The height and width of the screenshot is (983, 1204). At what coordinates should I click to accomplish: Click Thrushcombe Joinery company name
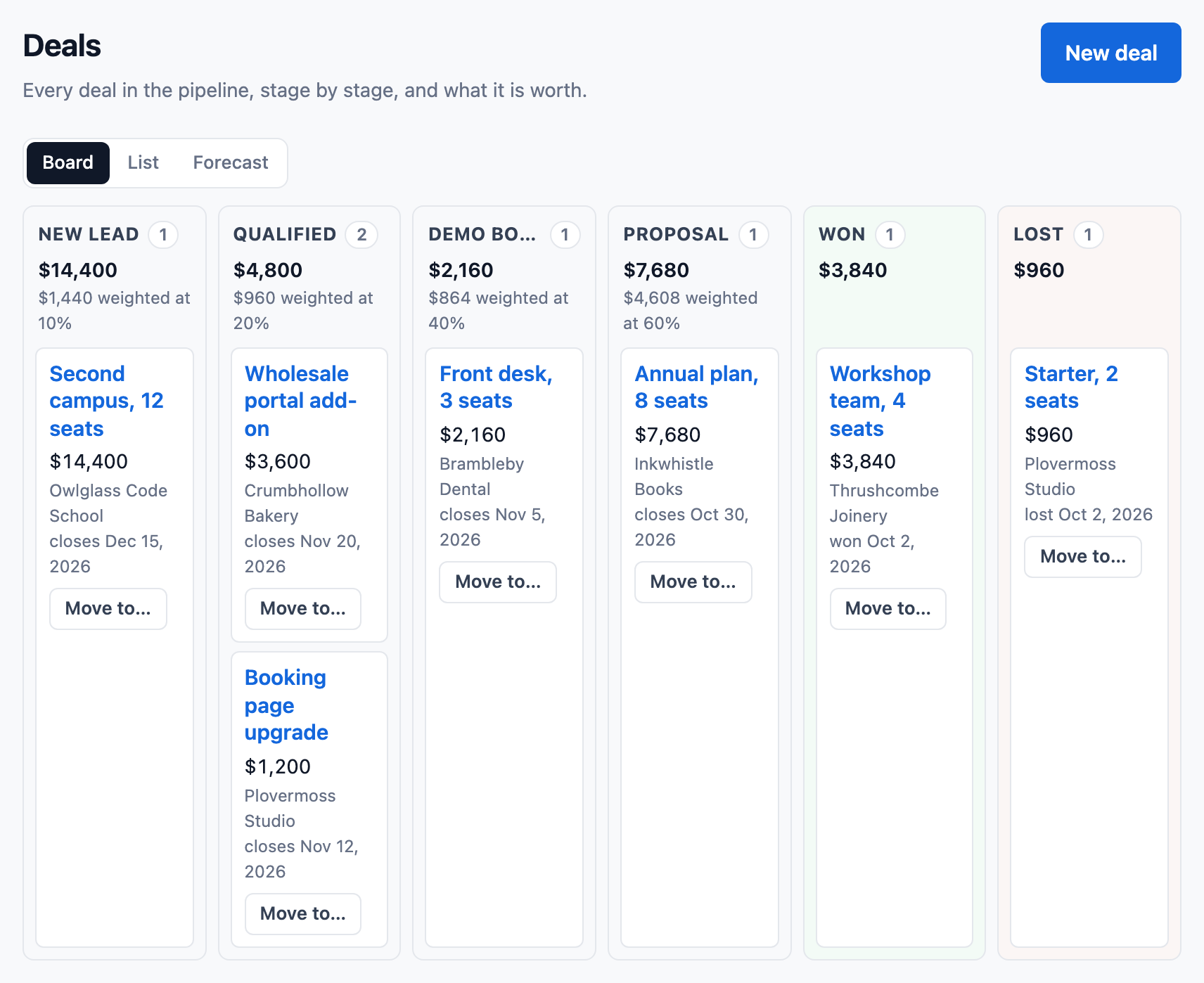(x=884, y=503)
